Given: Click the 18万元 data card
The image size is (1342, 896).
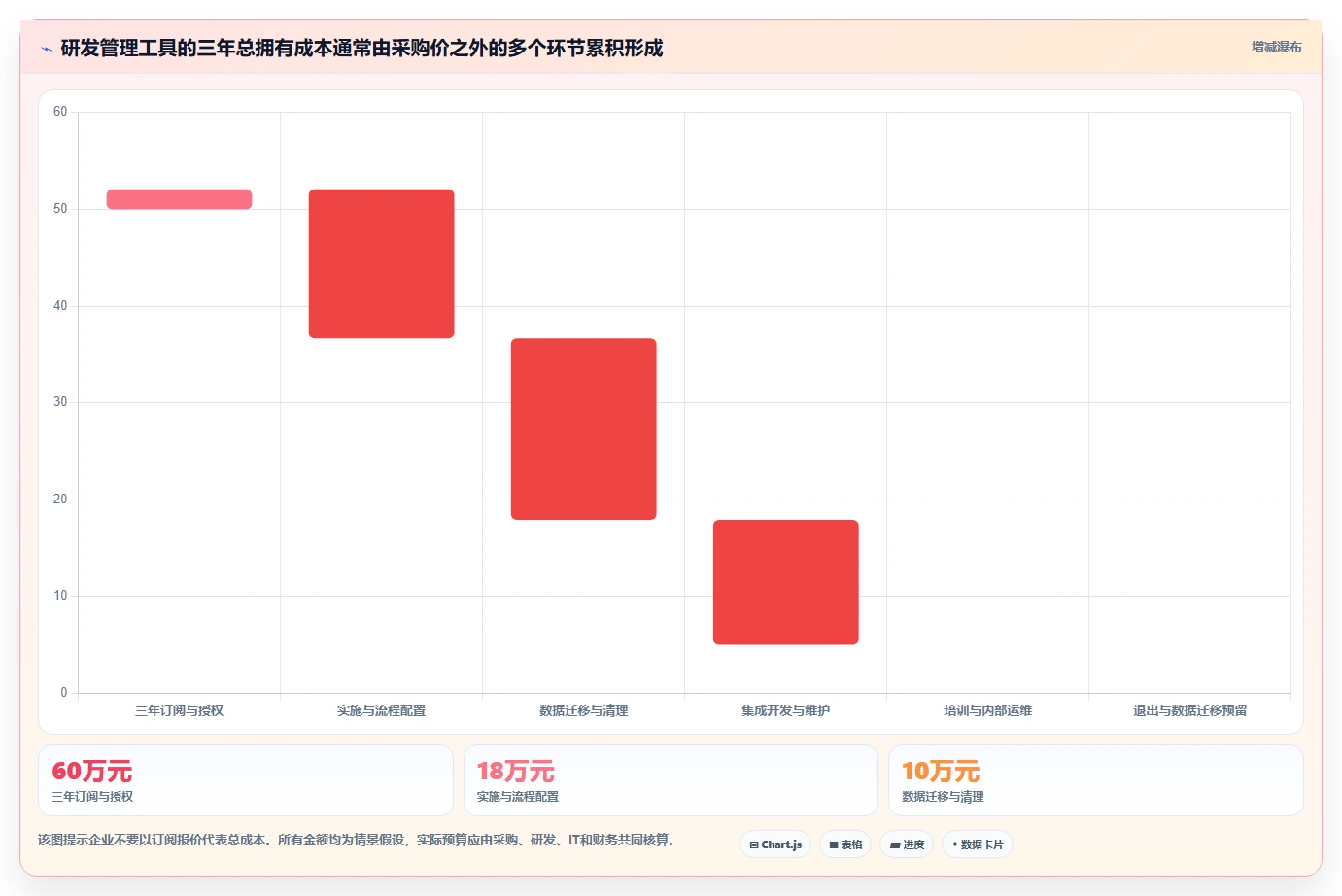Looking at the screenshot, I should pos(671,780).
